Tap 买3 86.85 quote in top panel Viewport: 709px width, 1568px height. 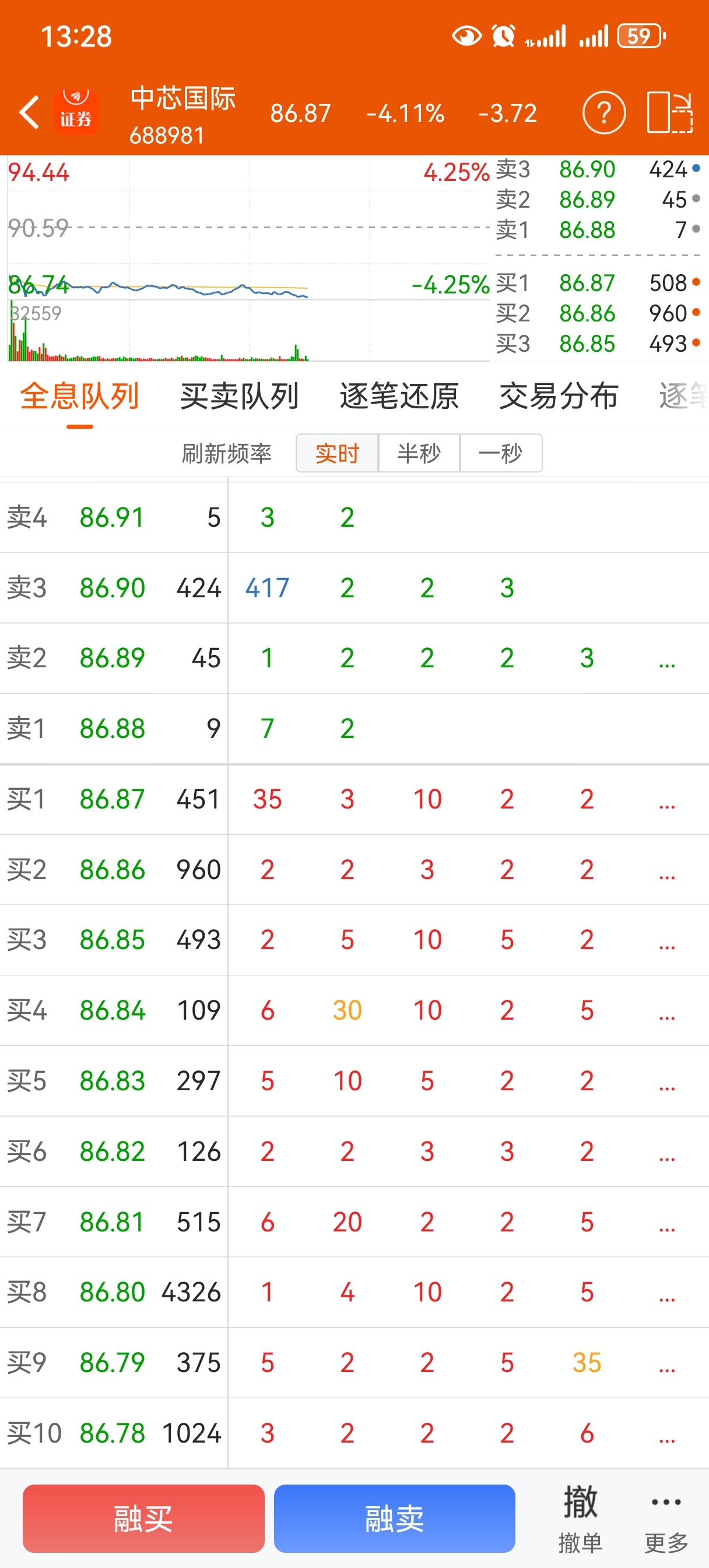[x=598, y=344]
